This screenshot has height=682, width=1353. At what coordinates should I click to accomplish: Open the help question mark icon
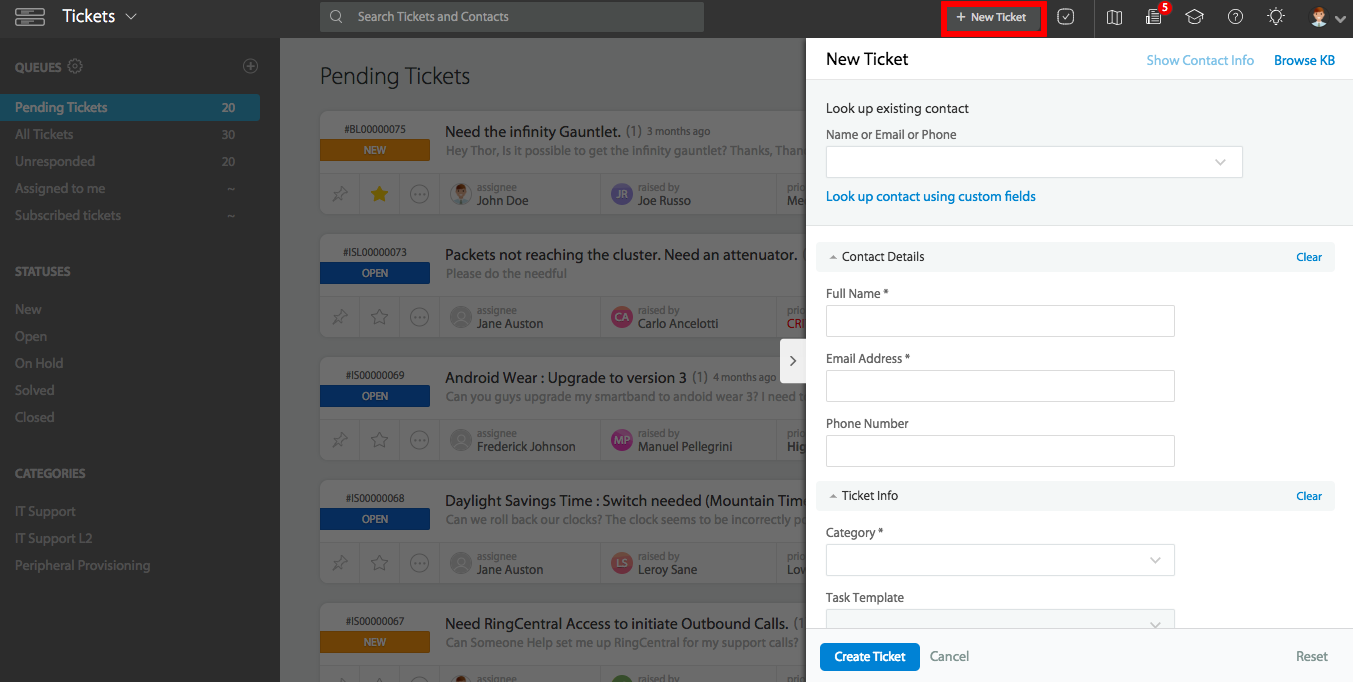tap(1236, 17)
